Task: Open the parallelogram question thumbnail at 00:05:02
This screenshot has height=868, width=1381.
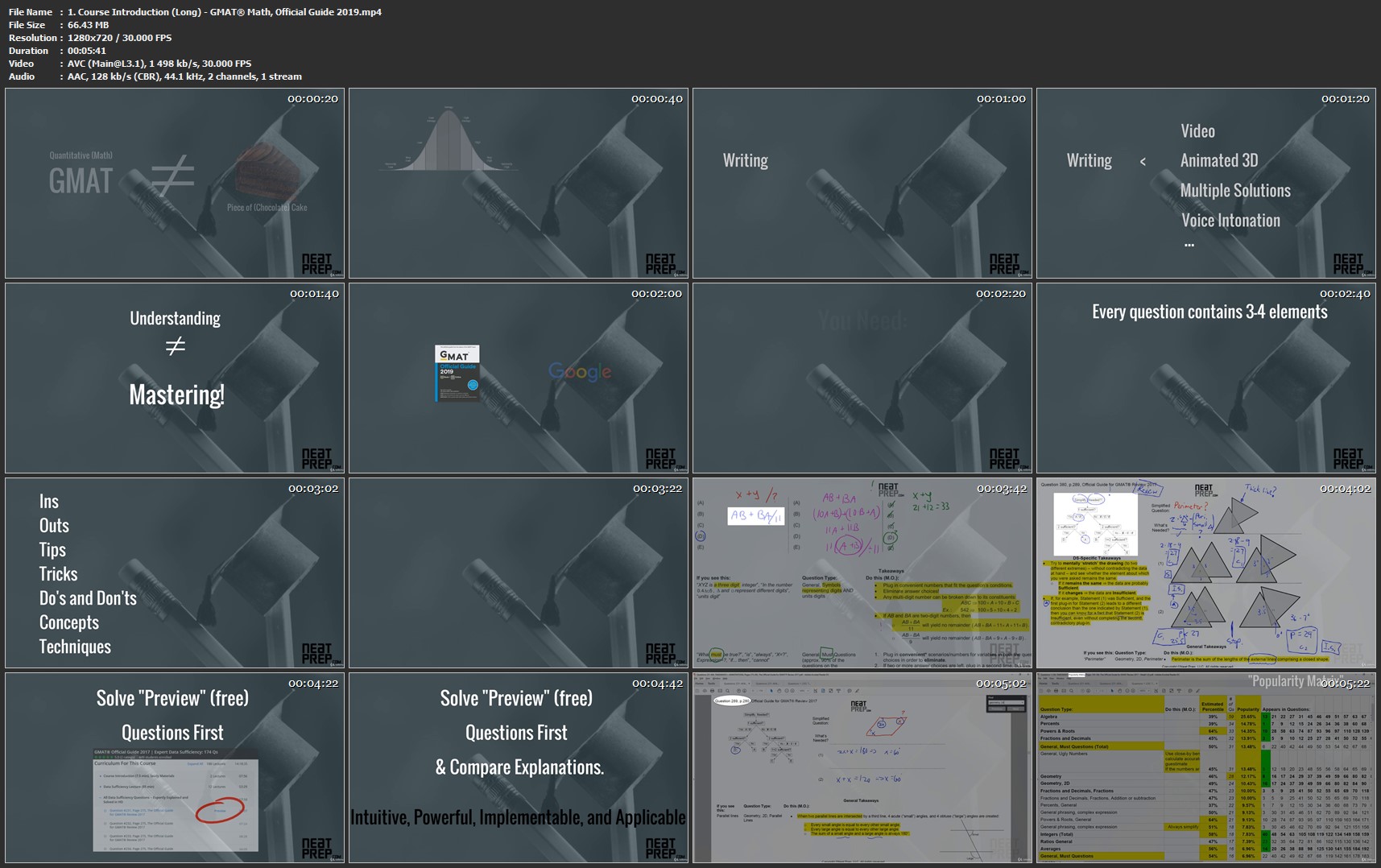Action: click(x=862, y=768)
